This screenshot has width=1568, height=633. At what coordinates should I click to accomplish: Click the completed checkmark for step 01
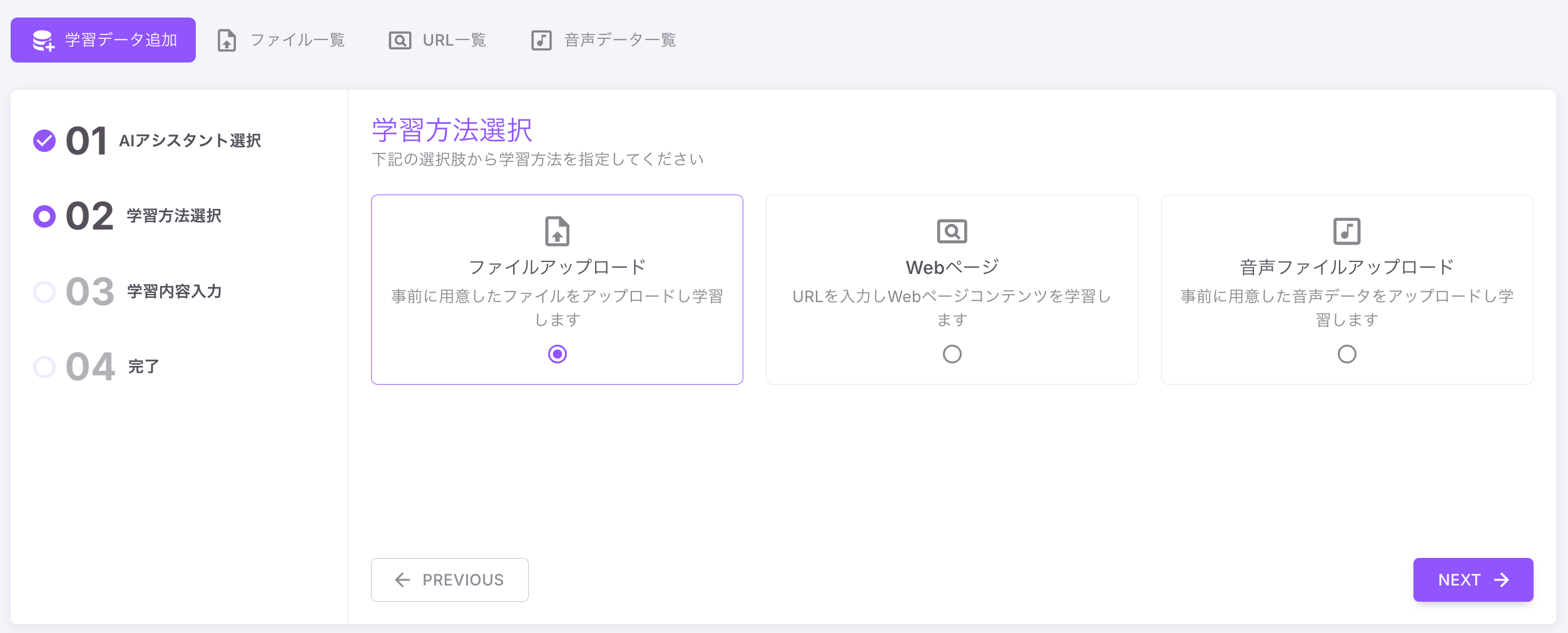pyautogui.click(x=44, y=141)
